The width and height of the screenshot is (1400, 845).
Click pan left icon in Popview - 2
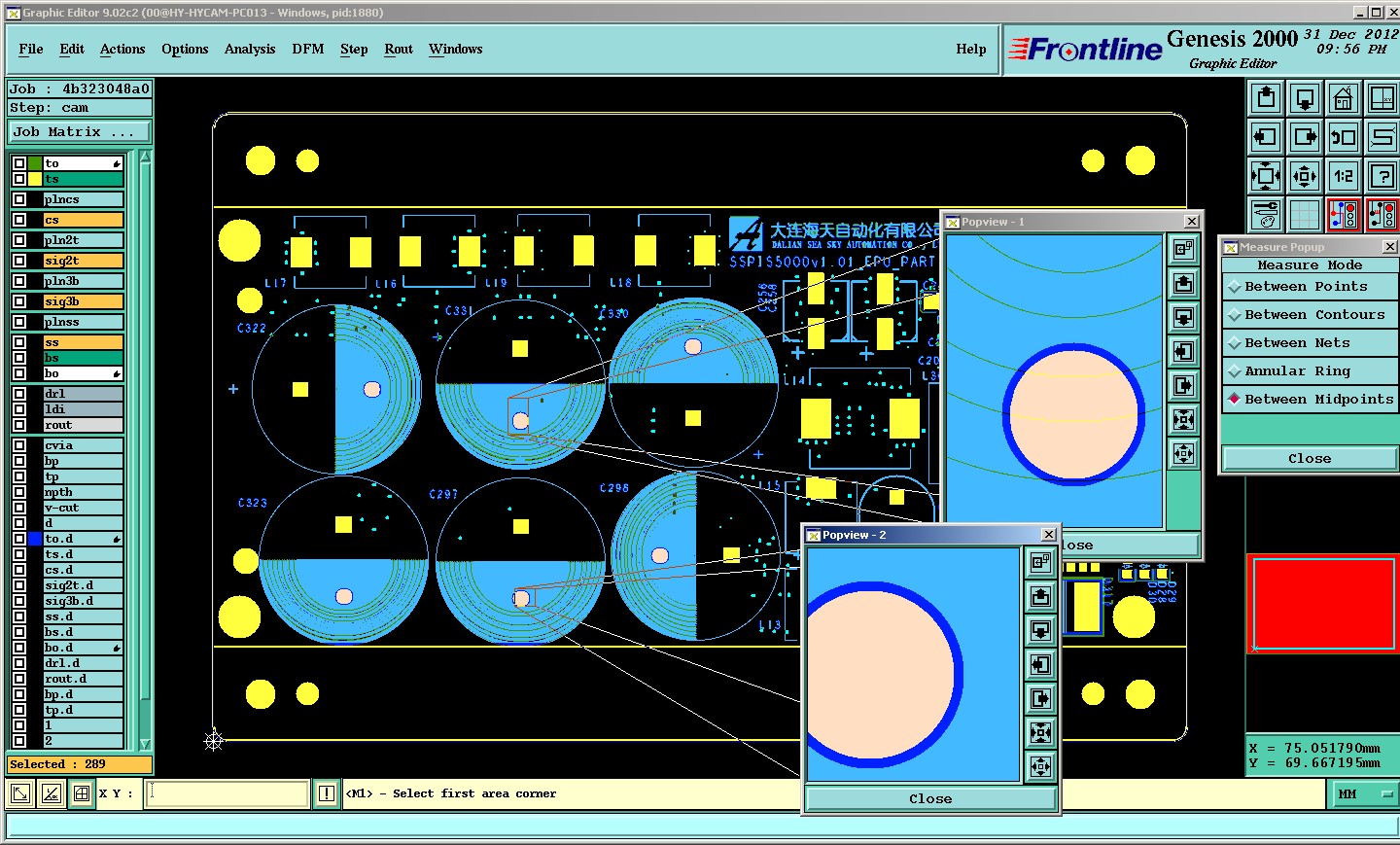pos(1040,664)
